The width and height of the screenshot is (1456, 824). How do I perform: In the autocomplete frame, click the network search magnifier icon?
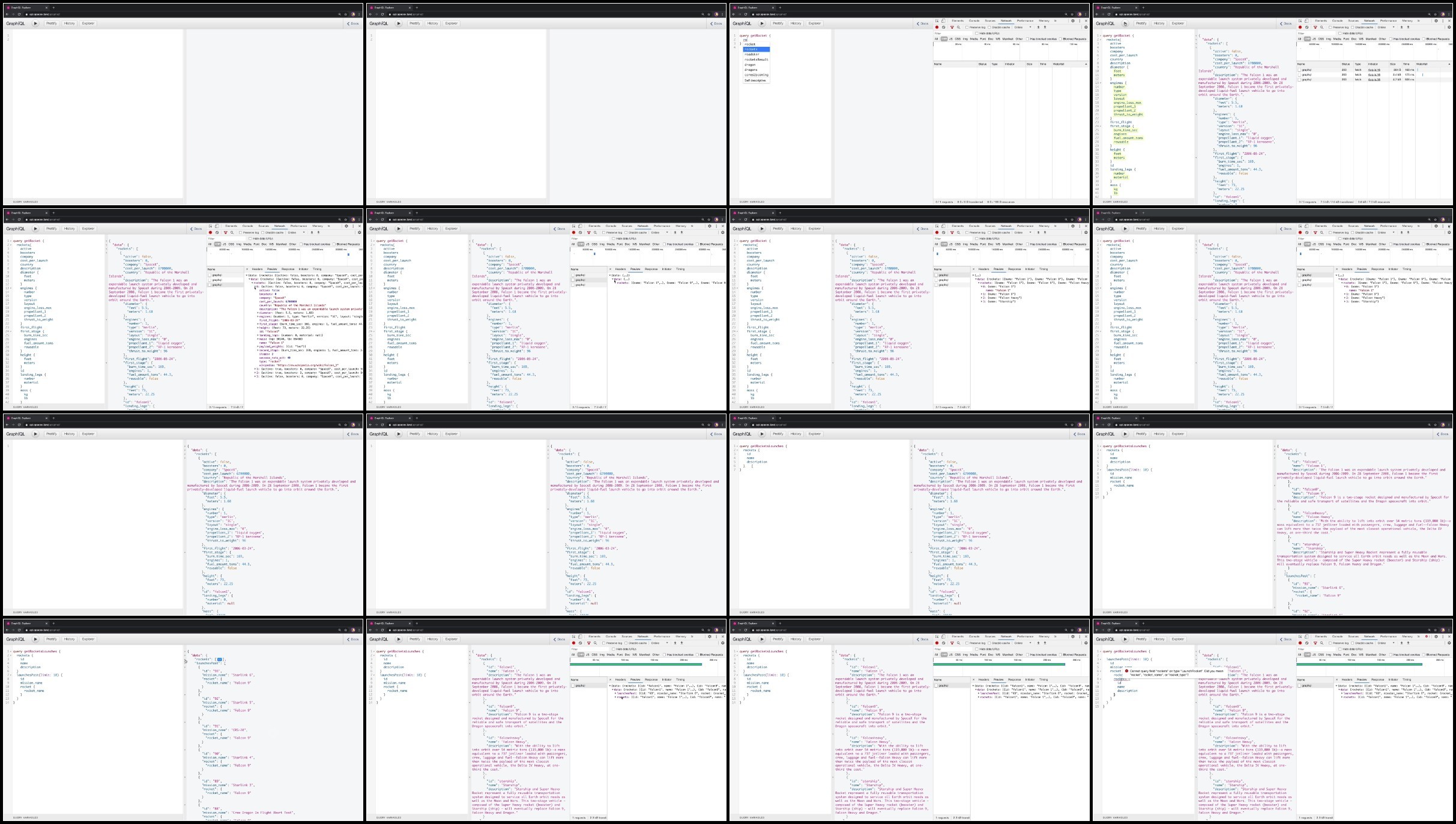[x=958, y=27]
